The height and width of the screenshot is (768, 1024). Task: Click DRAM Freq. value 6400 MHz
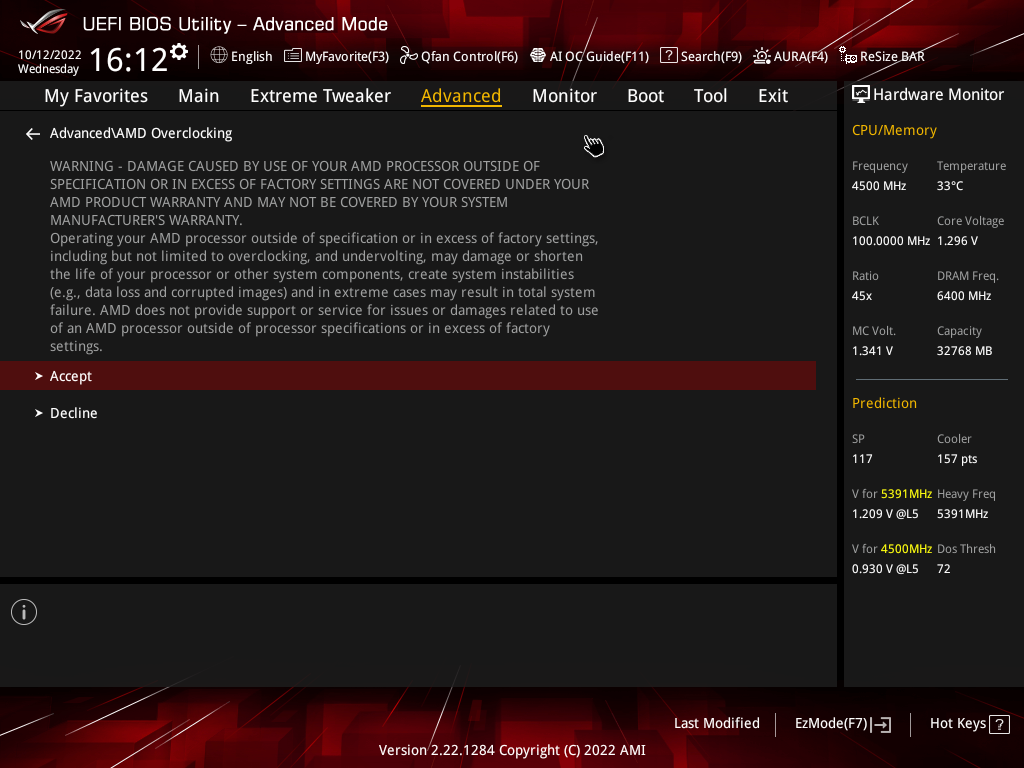click(x=964, y=296)
